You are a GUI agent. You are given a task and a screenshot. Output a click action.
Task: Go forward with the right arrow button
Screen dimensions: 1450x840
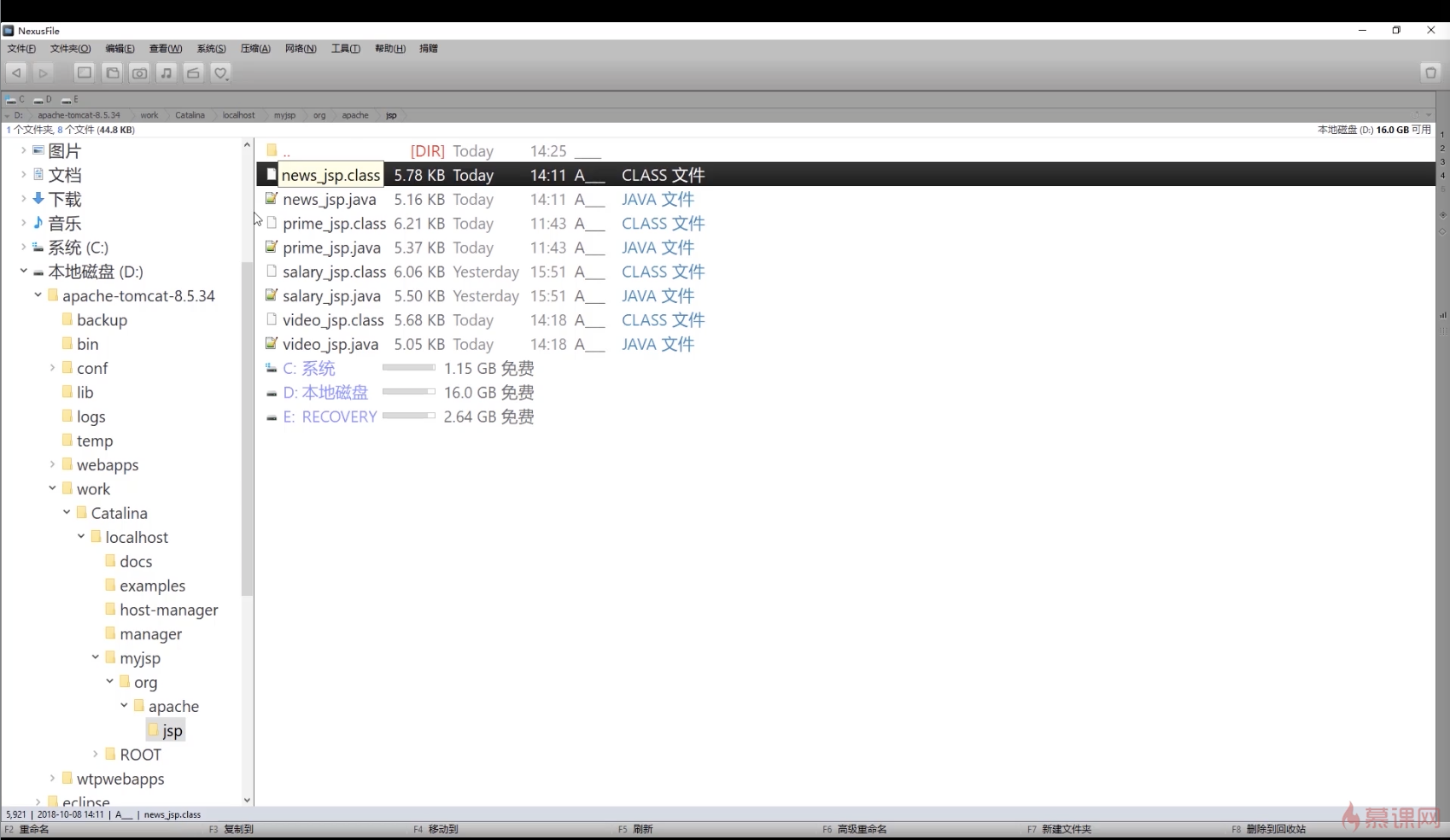tap(44, 73)
